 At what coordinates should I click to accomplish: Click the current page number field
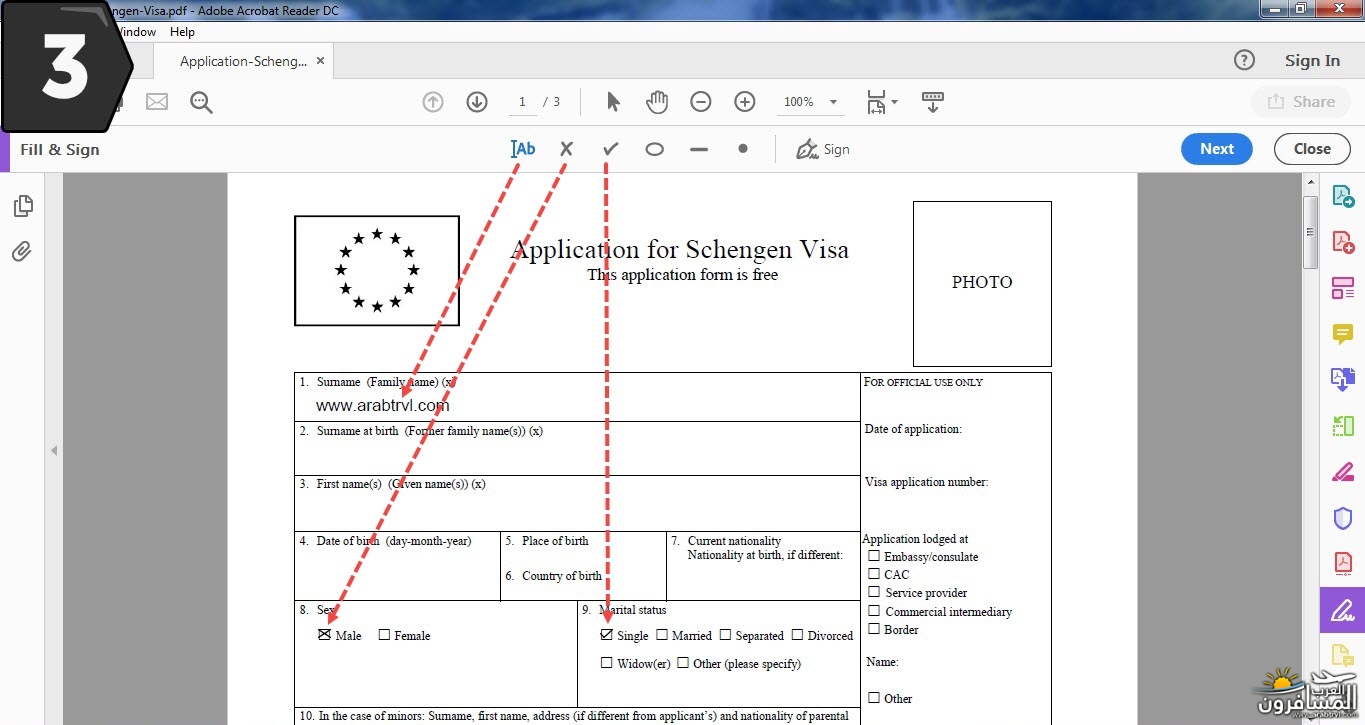point(521,102)
